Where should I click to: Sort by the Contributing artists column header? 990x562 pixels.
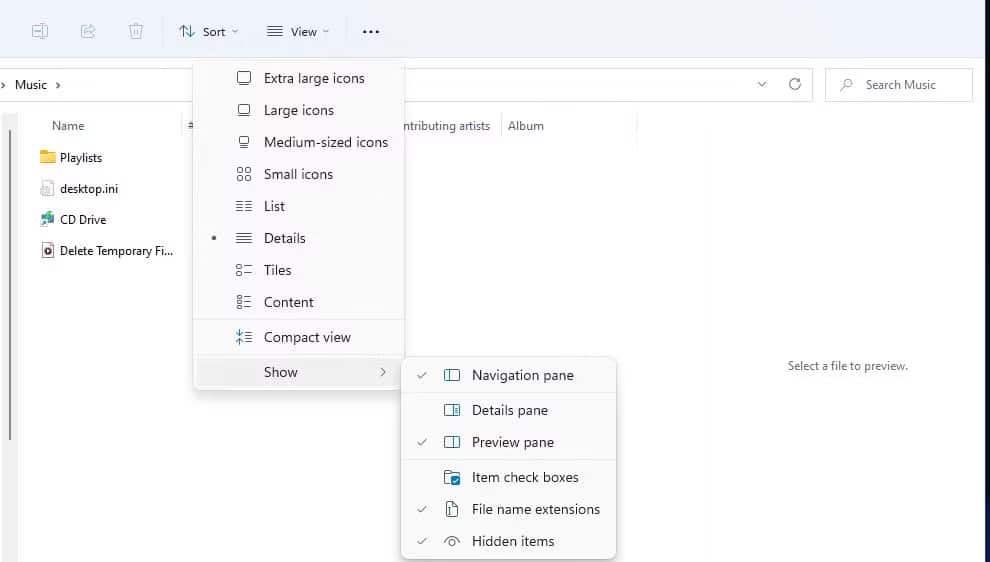pyautogui.click(x=447, y=126)
